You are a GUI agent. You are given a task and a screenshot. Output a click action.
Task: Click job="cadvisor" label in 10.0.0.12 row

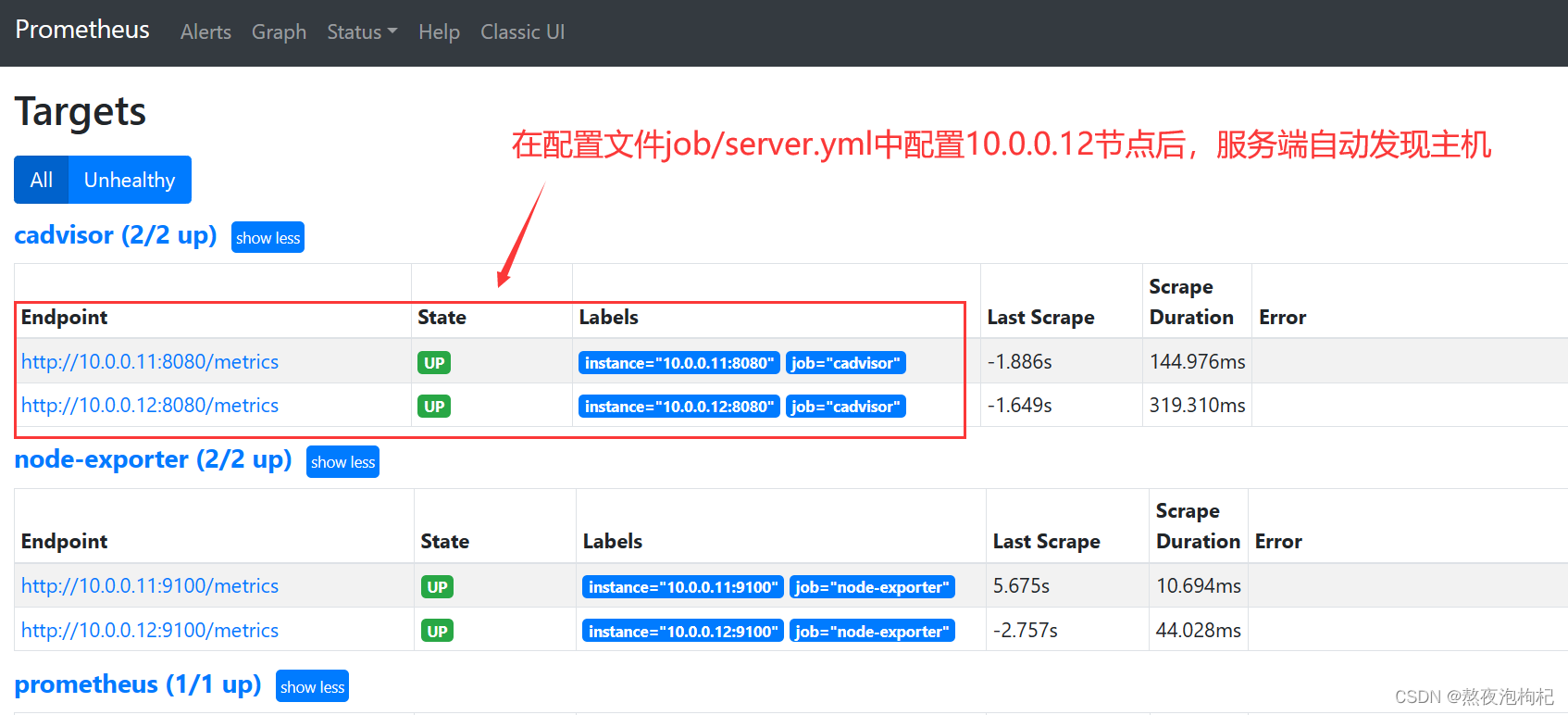846,407
